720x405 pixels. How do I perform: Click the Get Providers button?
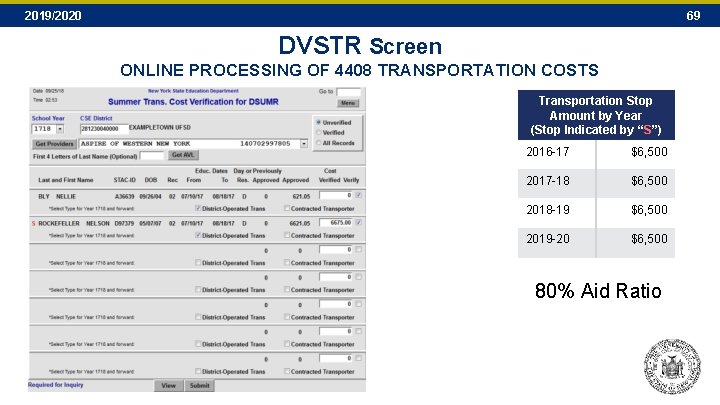click(x=54, y=144)
